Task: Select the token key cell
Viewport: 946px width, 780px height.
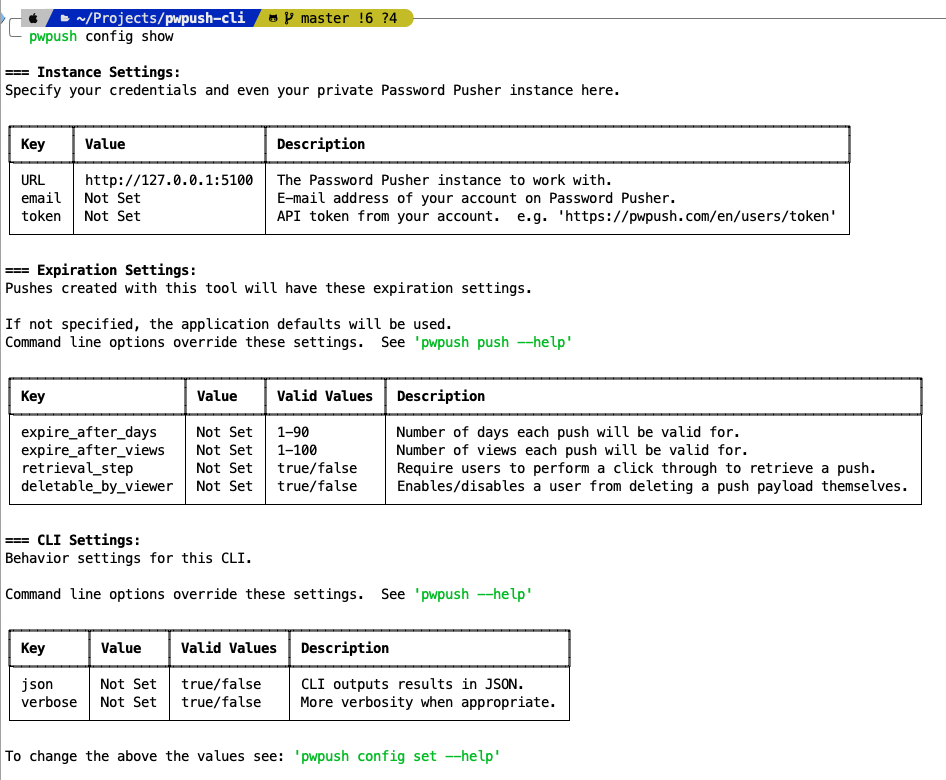Action: point(41,217)
